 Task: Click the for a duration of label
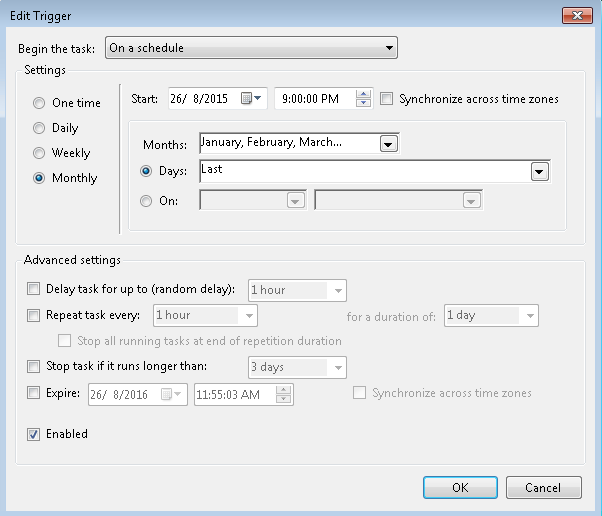pos(391,317)
